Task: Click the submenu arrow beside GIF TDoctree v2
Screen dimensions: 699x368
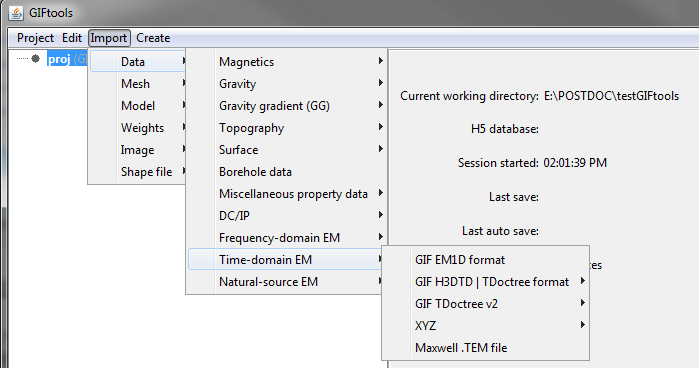Action: (582, 303)
